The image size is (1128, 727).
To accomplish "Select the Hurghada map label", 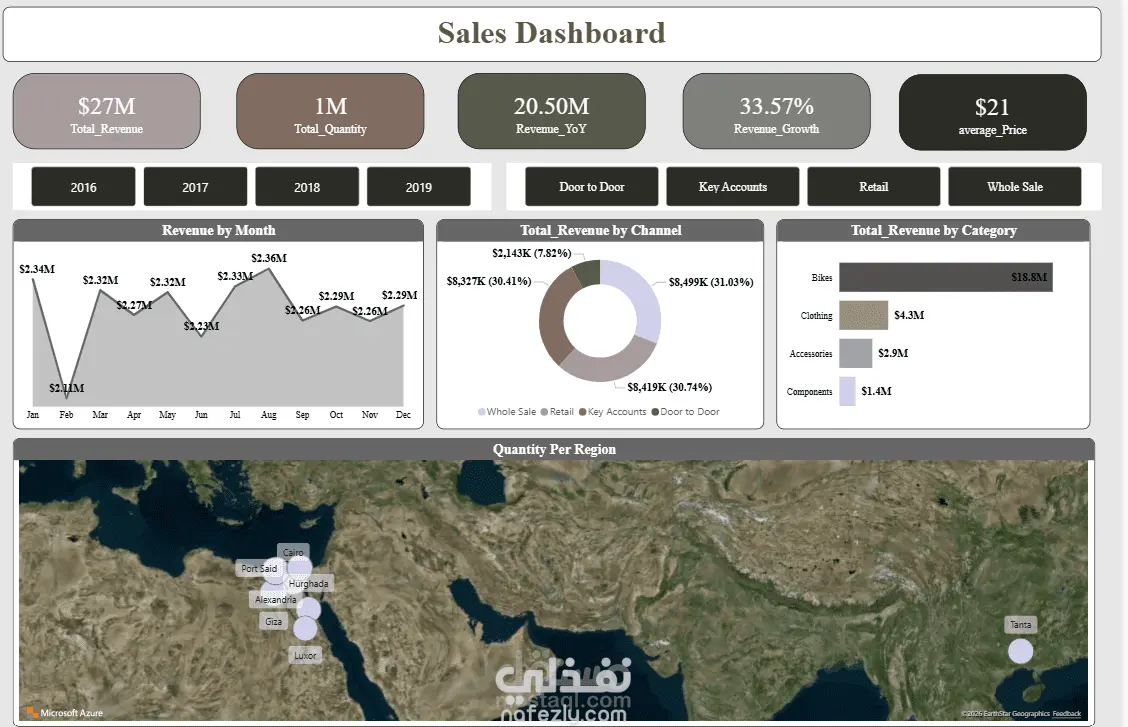I will click(x=309, y=583).
